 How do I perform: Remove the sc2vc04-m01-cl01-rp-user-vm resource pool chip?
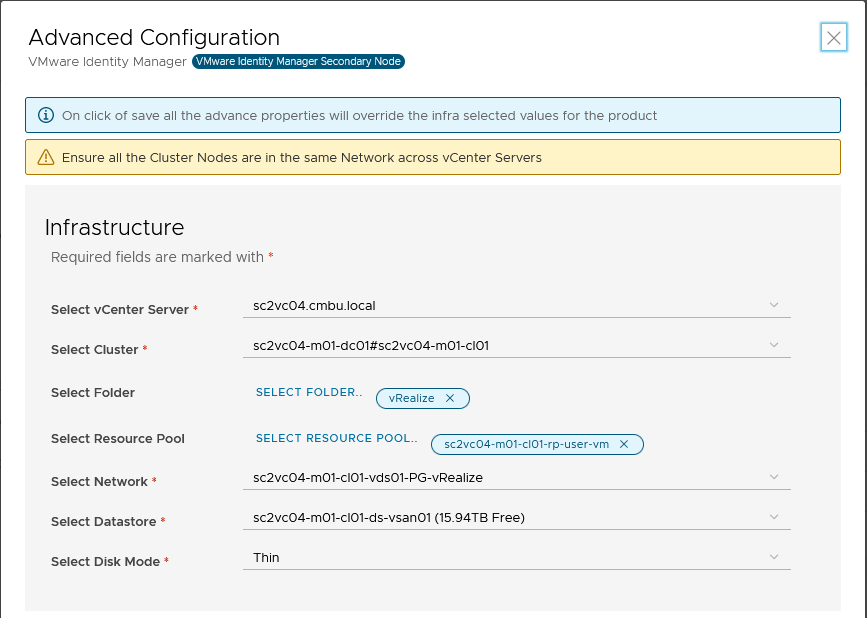point(624,444)
